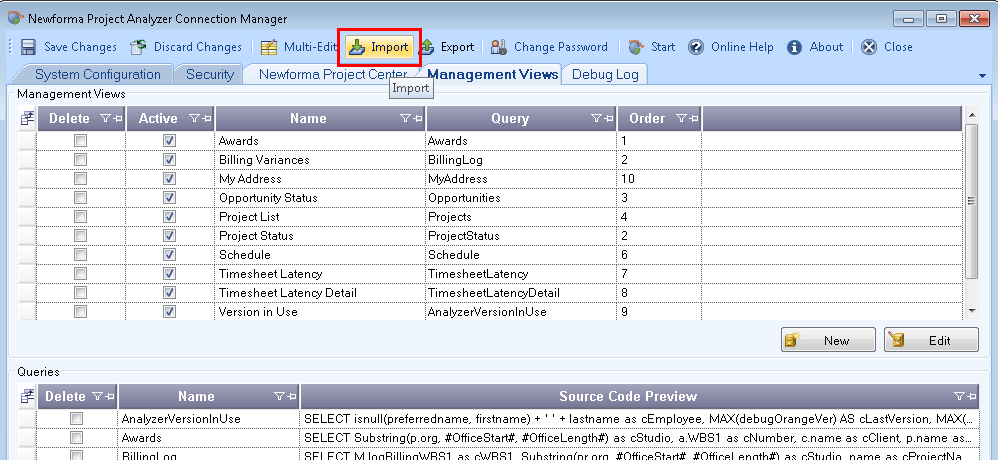Select the Order cell showing 10

659,179
